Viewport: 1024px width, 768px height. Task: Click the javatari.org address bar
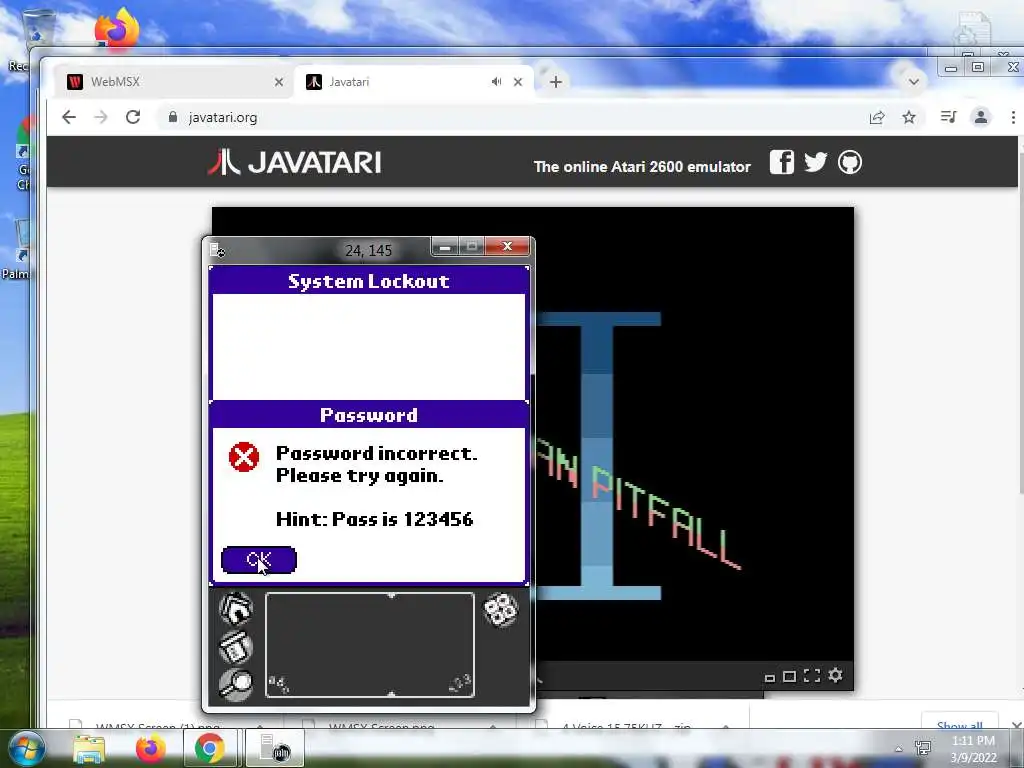(509, 117)
